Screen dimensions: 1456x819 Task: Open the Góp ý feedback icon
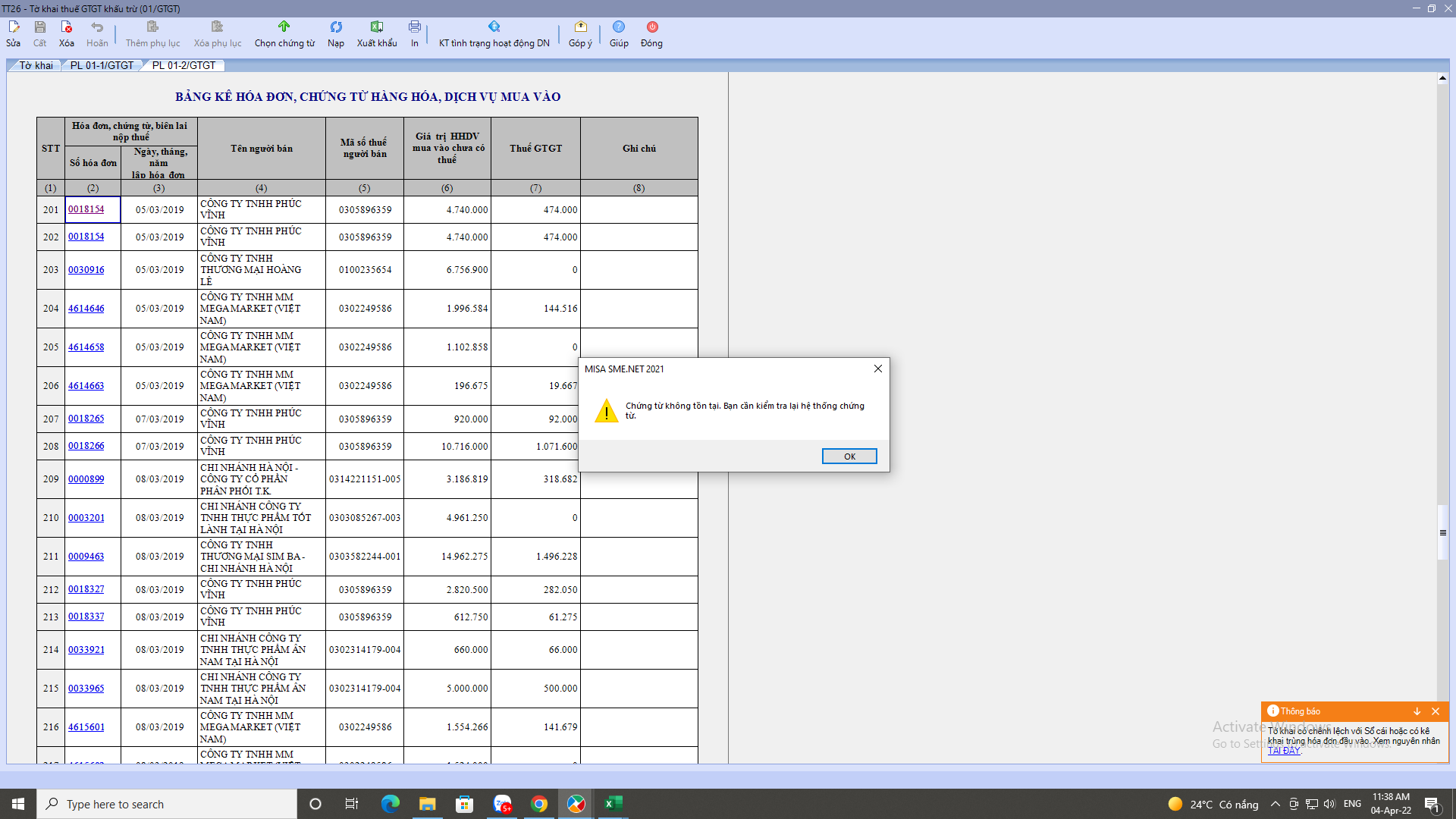(580, 34)
